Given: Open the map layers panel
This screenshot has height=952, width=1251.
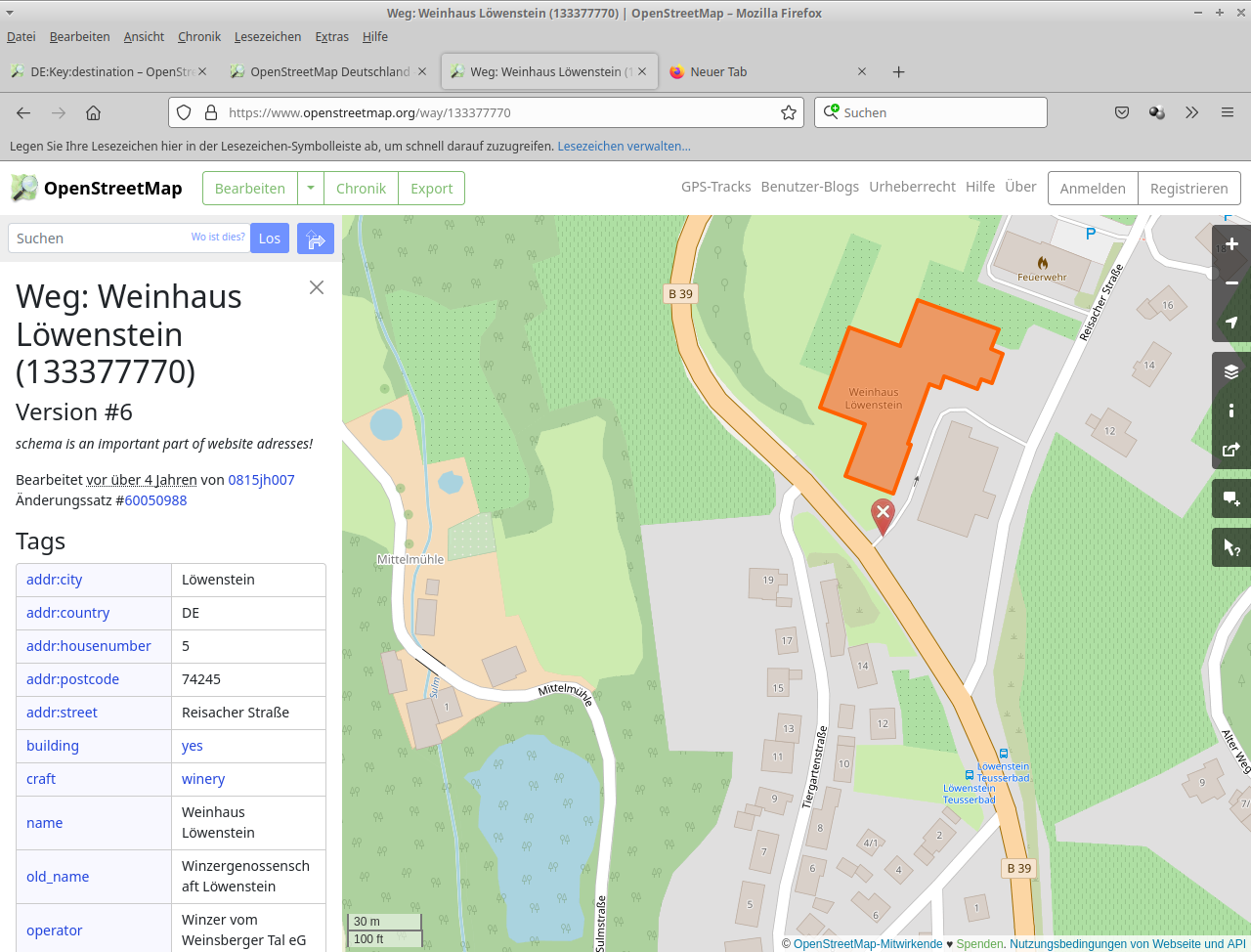Looking at the screenshot, I should (x=1231, y=371).
